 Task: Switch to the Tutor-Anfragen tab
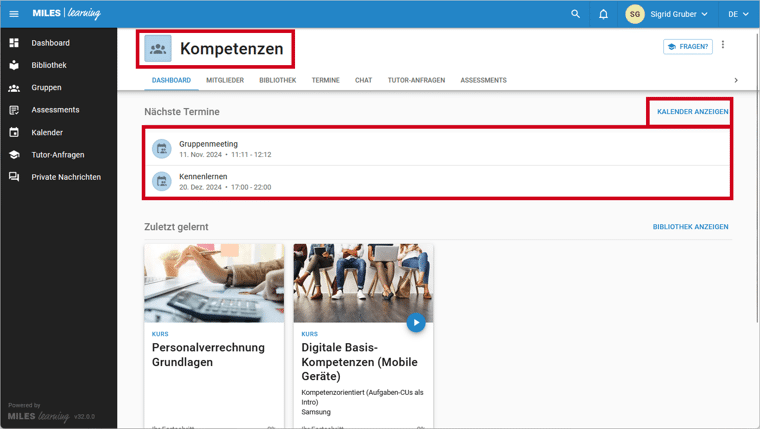416,80
